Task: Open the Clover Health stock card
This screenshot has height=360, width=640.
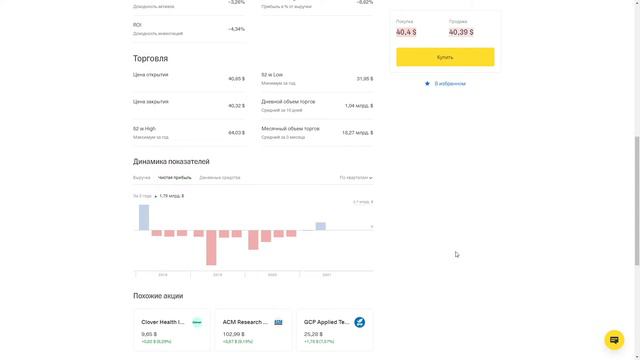Action: click(172, 330)
